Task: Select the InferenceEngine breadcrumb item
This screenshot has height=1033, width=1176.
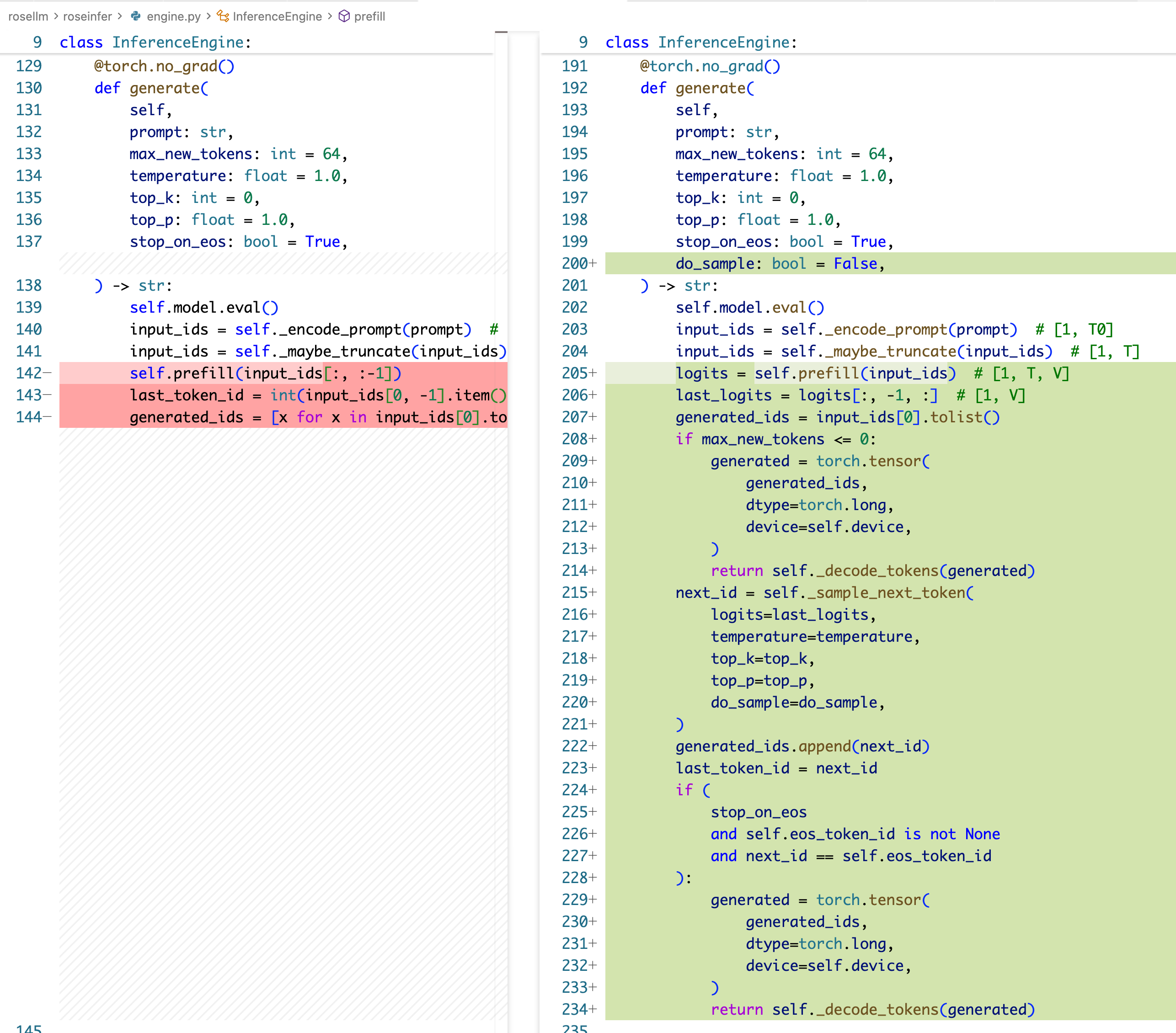Action: tap(277, 16)
